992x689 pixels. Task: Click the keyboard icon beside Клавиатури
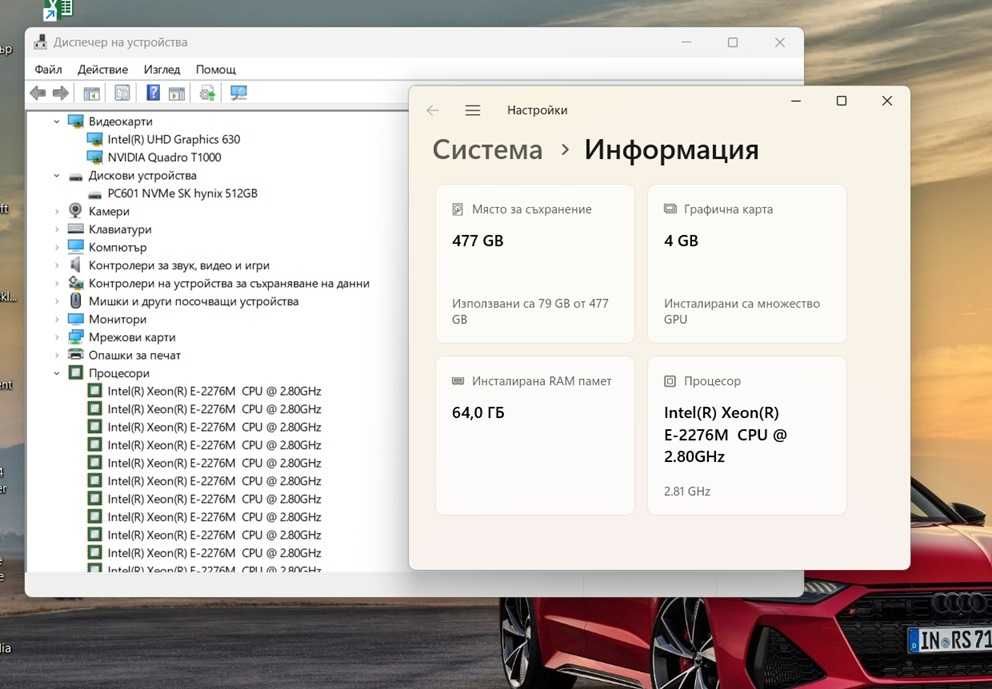(x=75, y=228)
